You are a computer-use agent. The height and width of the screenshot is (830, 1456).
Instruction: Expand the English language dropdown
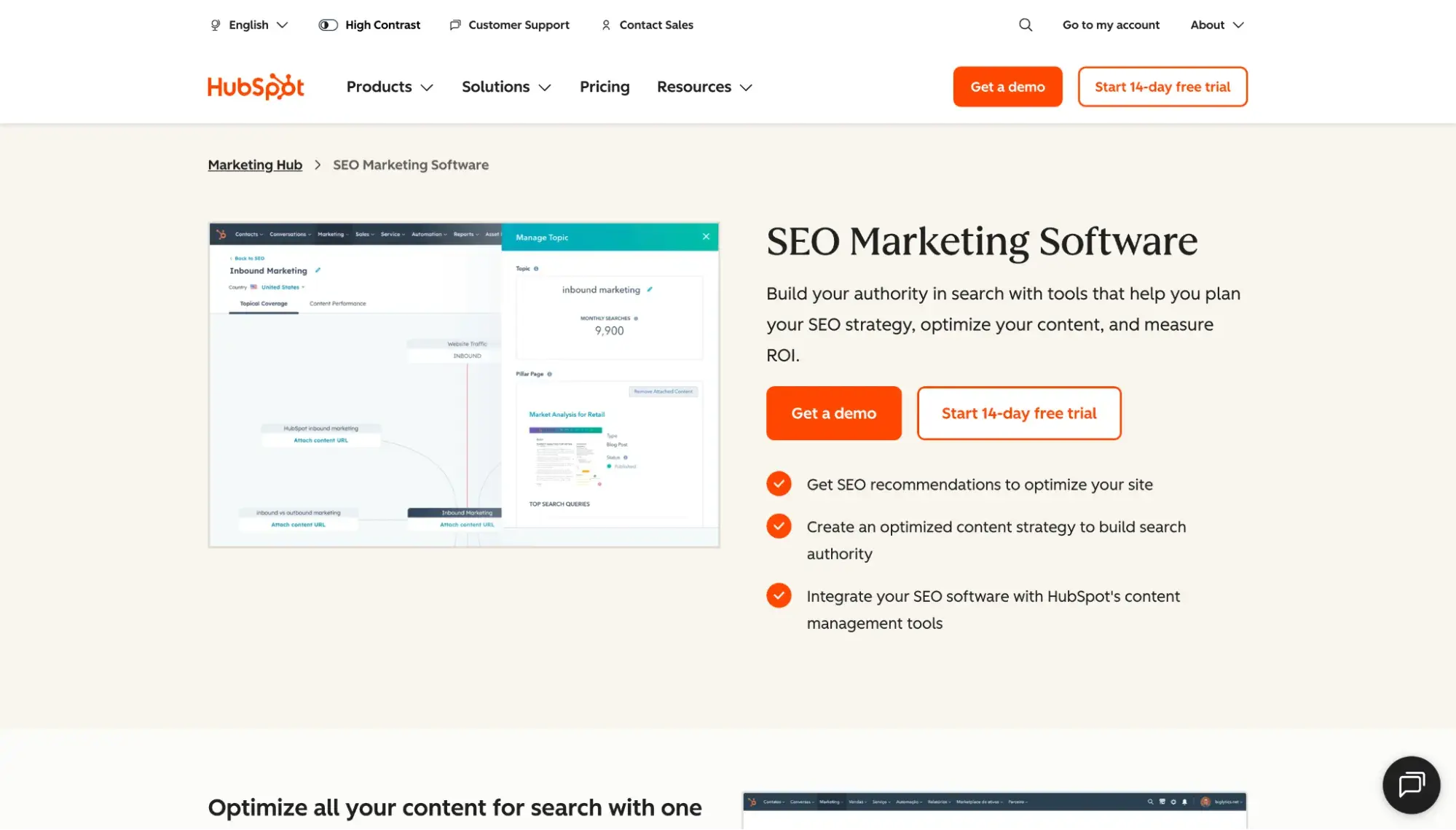point(249,25)
